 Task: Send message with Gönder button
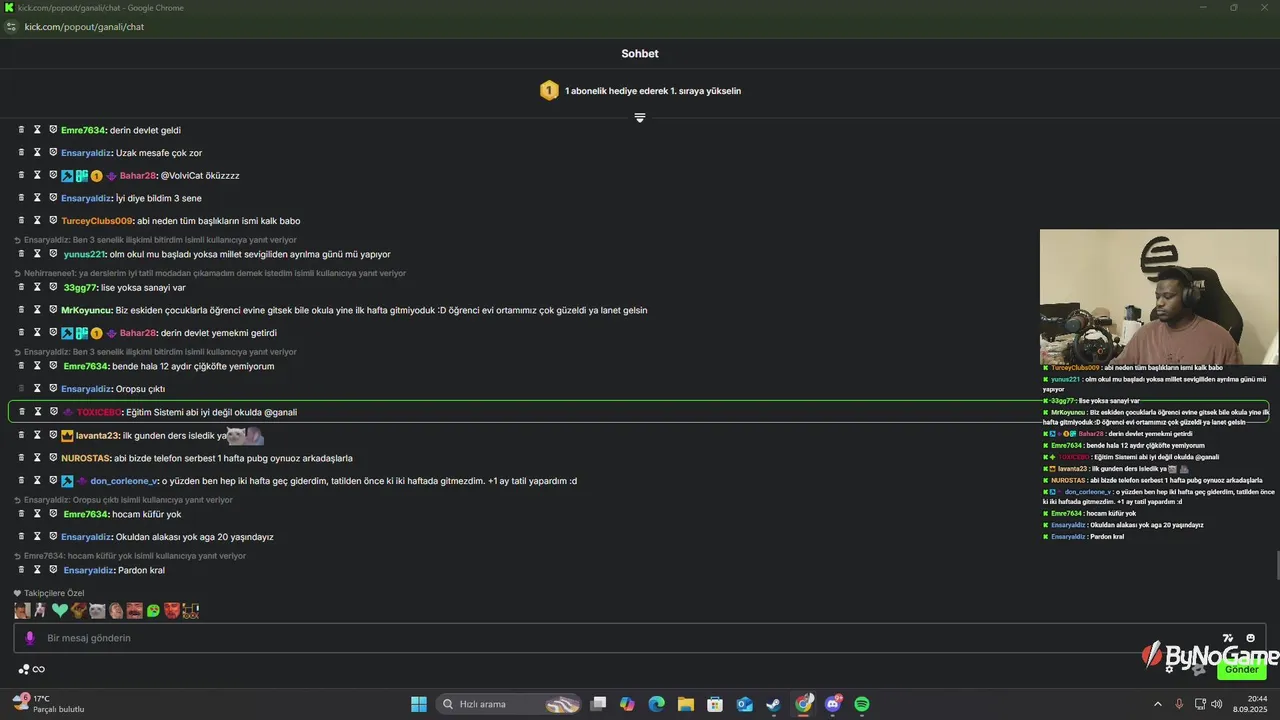click(x=1242, y=669)
